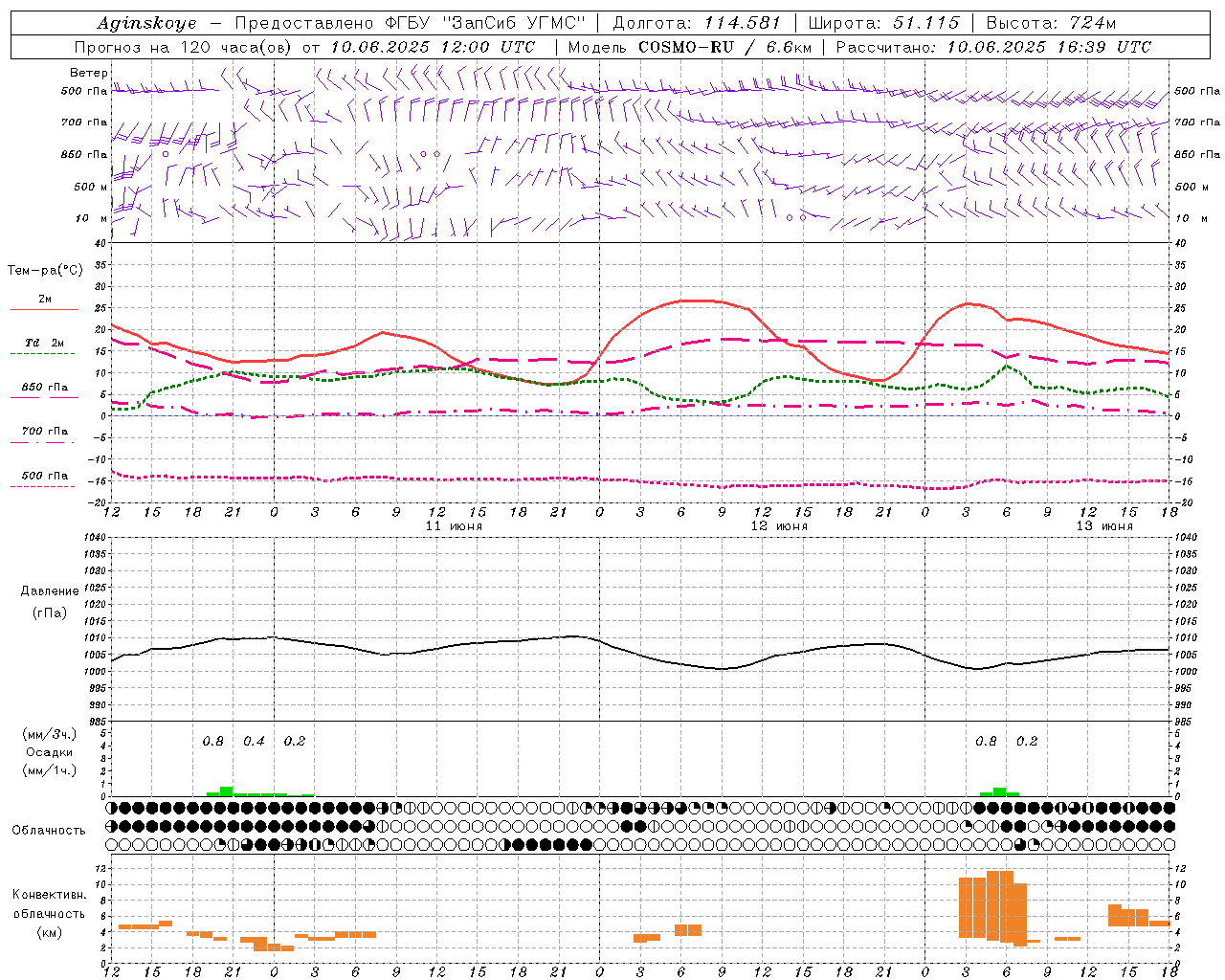This screenshot has height=980, width=1225.
Task: Click the "Давление" pressure panel label
Action: point(49,591)
